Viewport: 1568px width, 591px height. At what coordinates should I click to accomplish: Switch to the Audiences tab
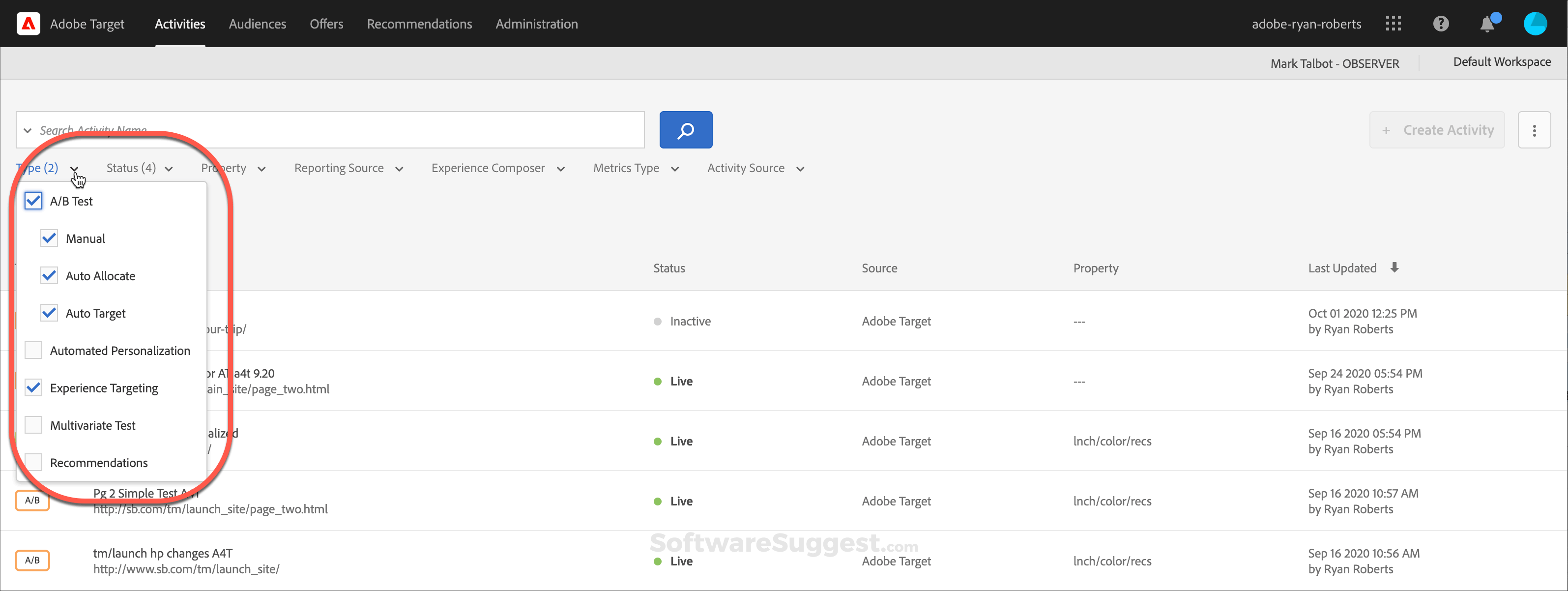[258, 24]
